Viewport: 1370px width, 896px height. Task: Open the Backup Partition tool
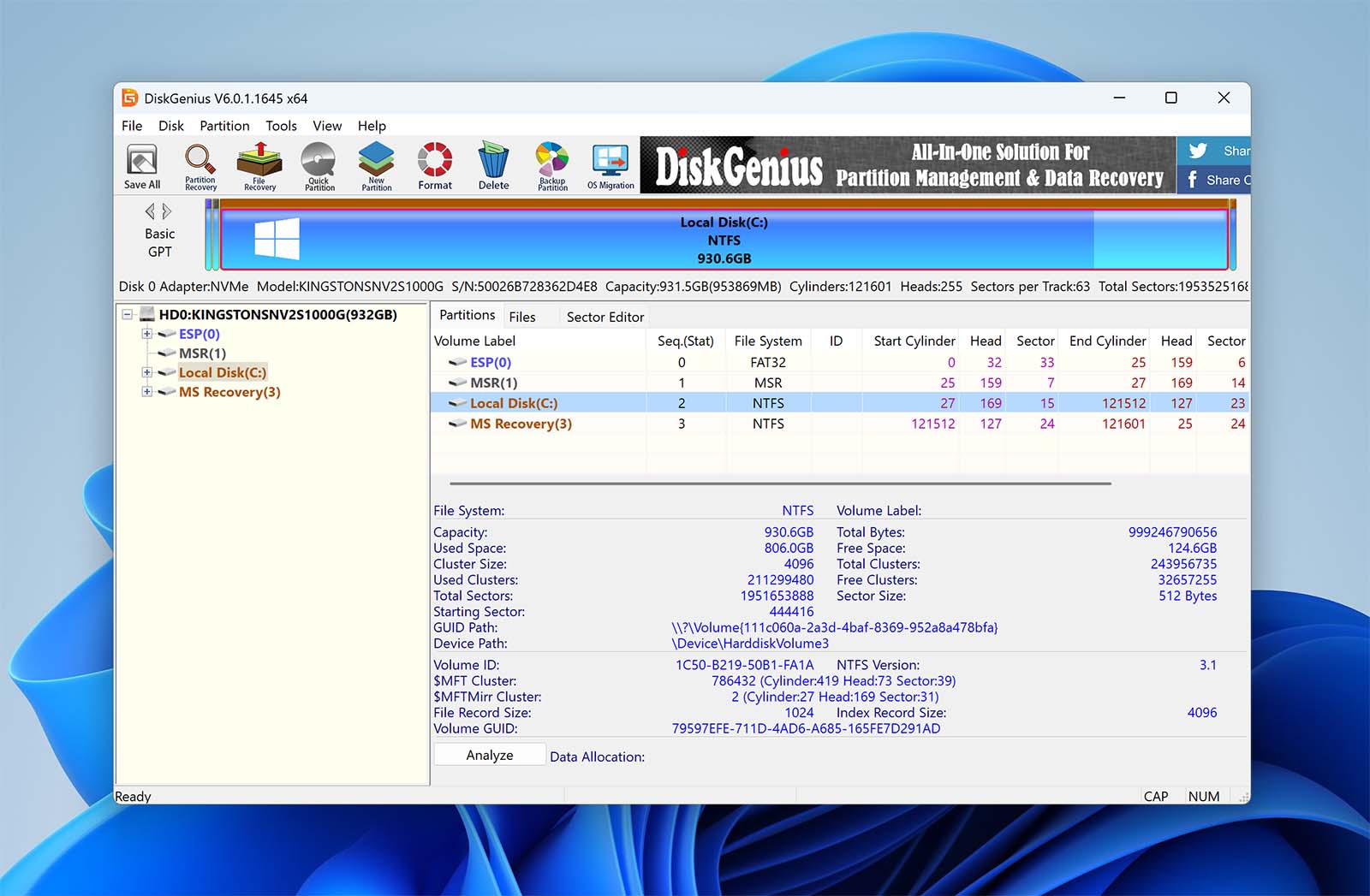click(x=552, y=166)
